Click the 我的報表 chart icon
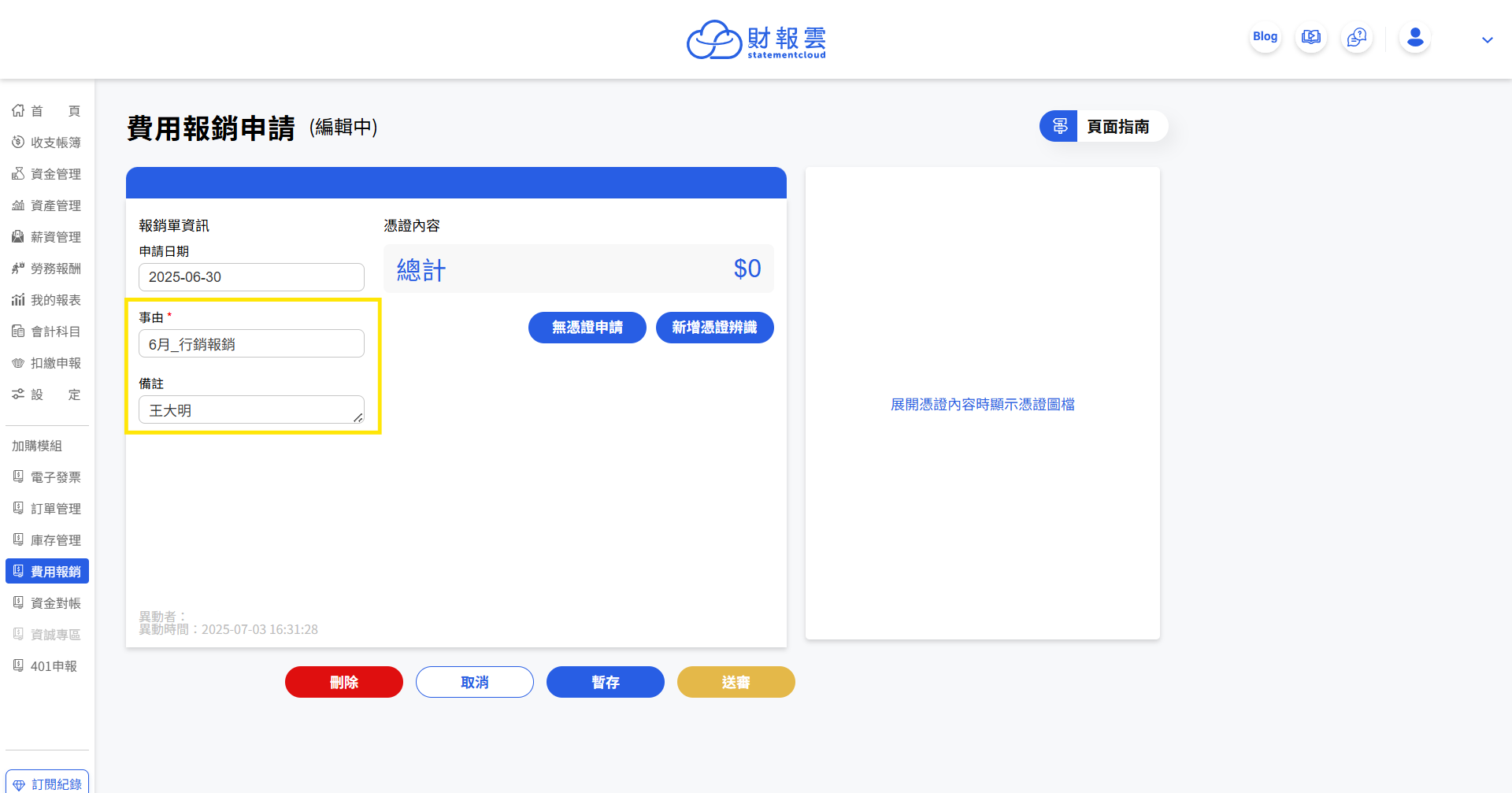Screen dimensions: 1512x793 point(18,299)
